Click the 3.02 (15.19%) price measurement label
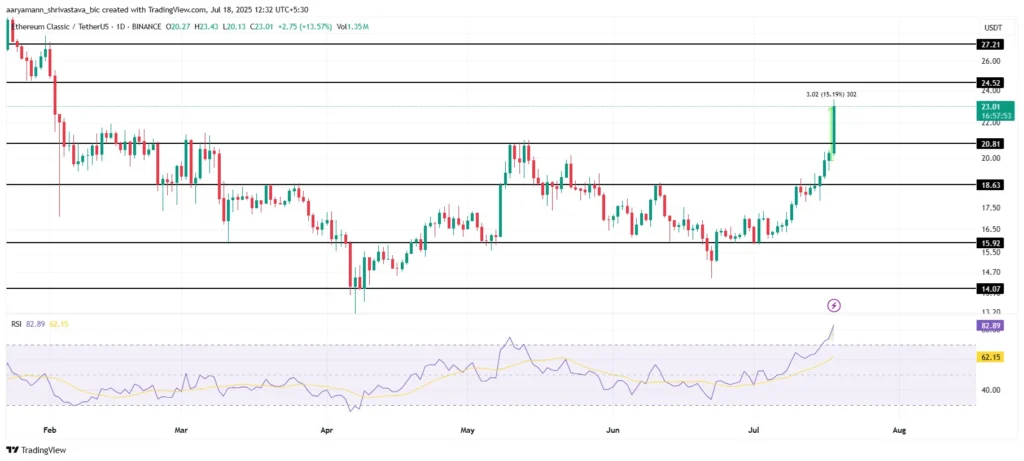This screenshot has height=461, width=1024. [831, 94]
